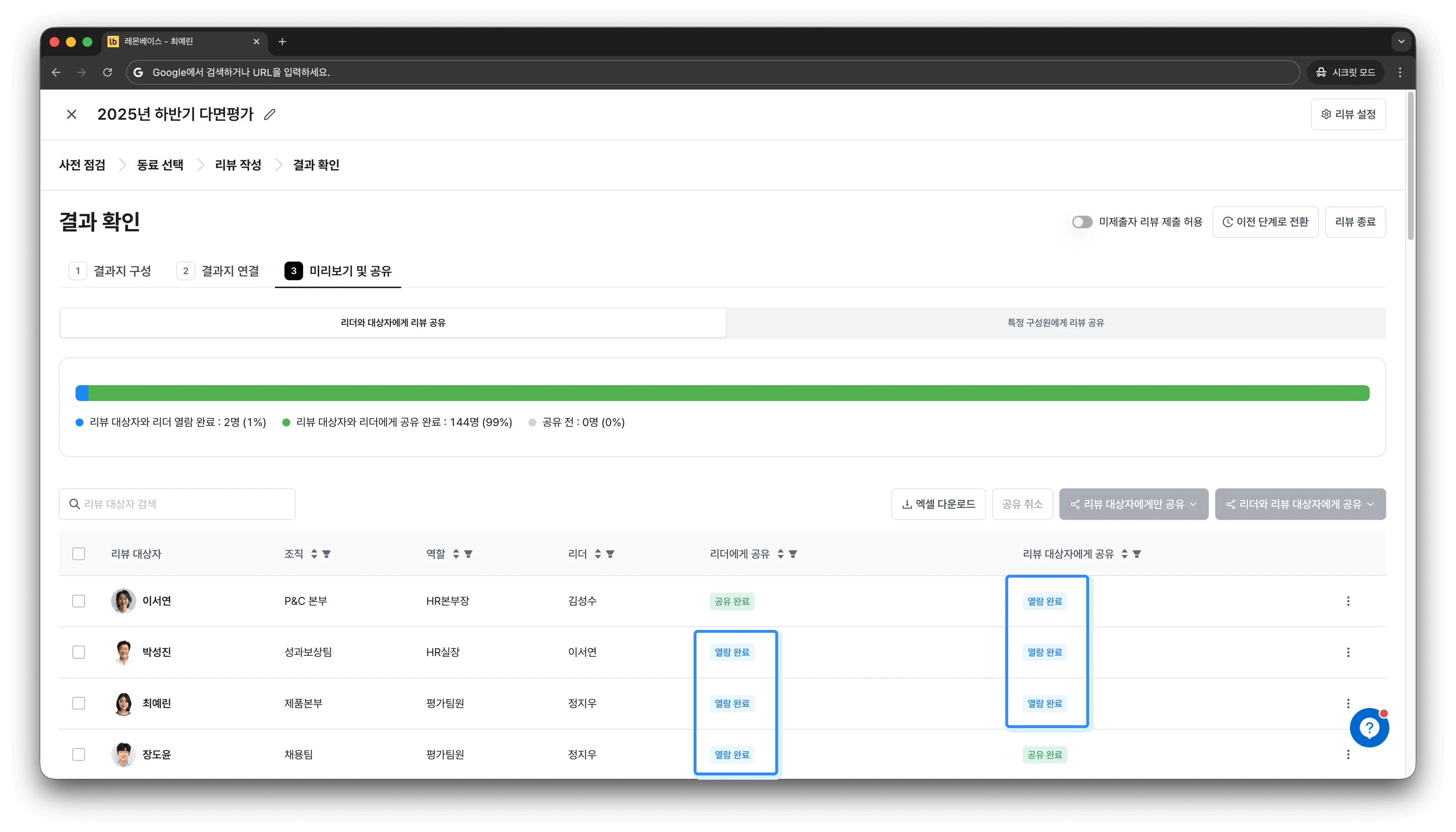Viewport: 1456px width, 832px height.
Task: Check the 이서연 row checkbox
Action: point(79,601)
